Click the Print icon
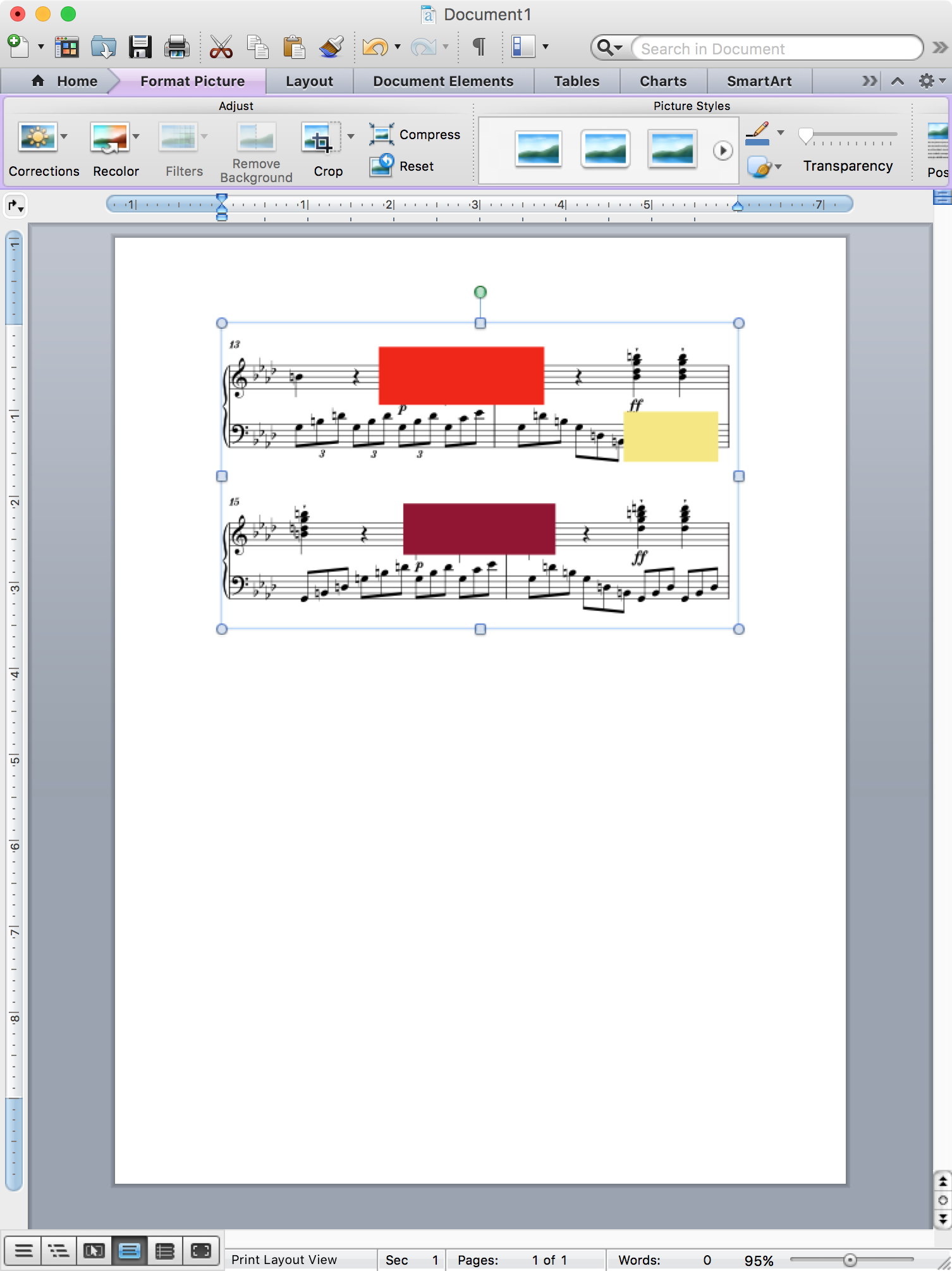The height and width of the screenshot is (1271, 952). tap(177, 47)
